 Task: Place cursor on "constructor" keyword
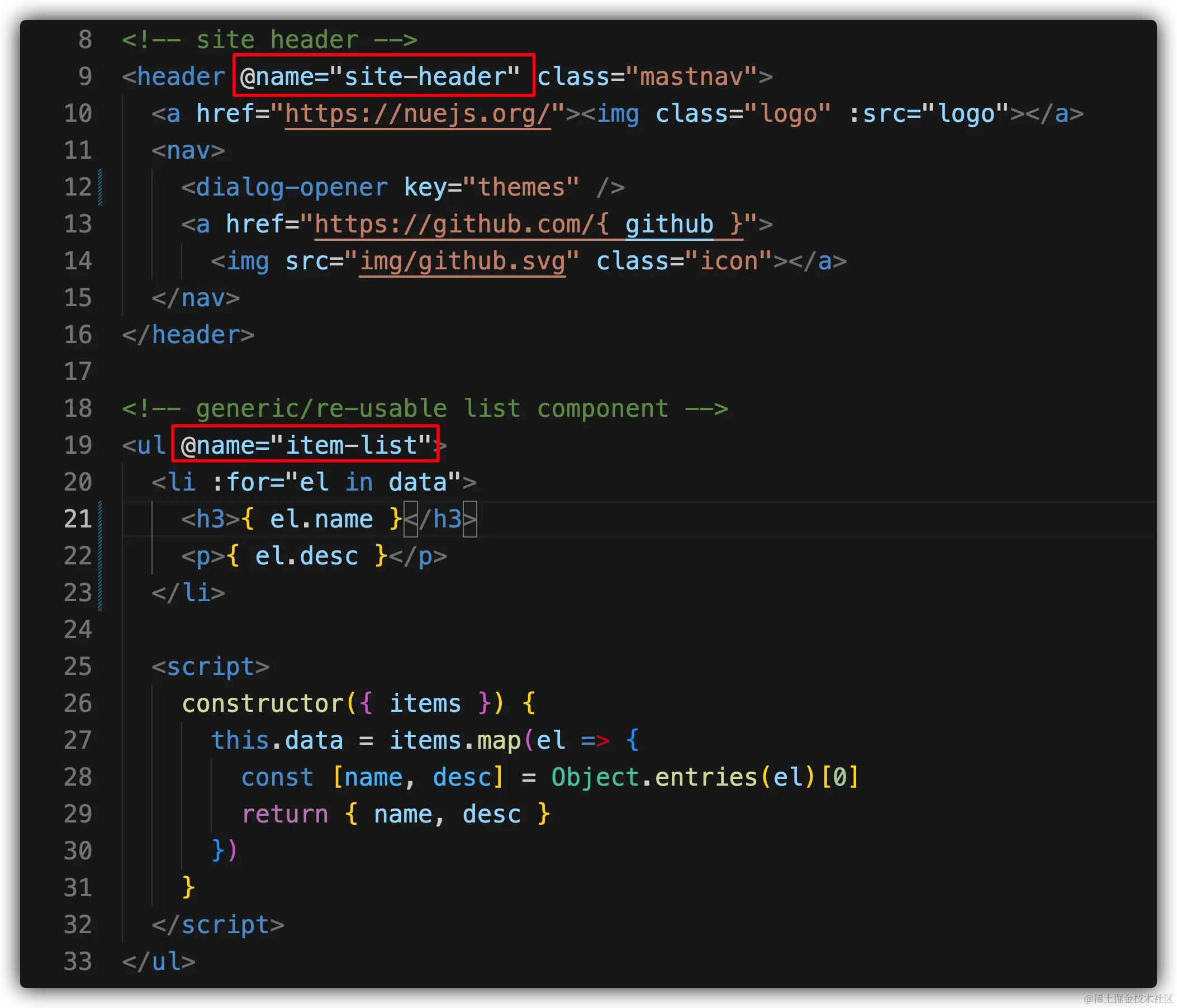pos(263,703)
